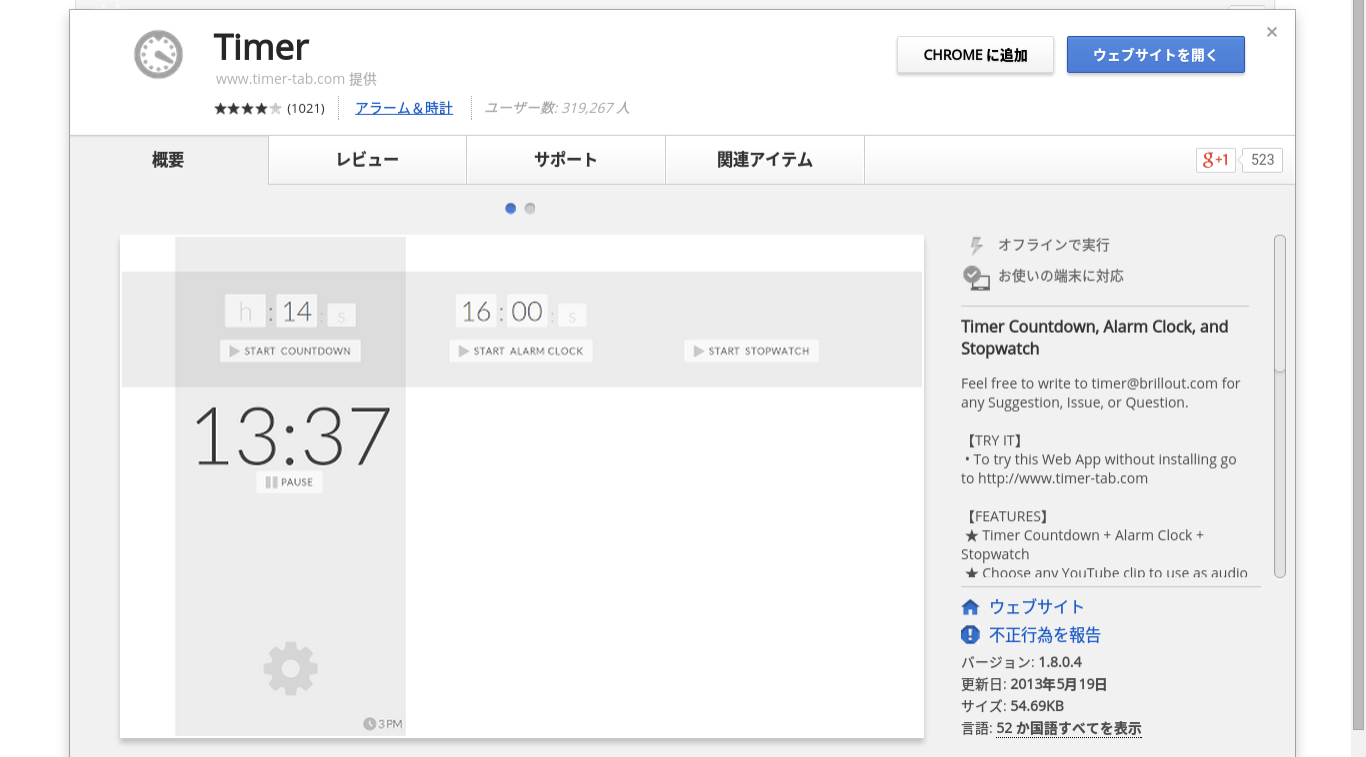Click the ウェブサイトを開く button

click(x=1156, y=55)
